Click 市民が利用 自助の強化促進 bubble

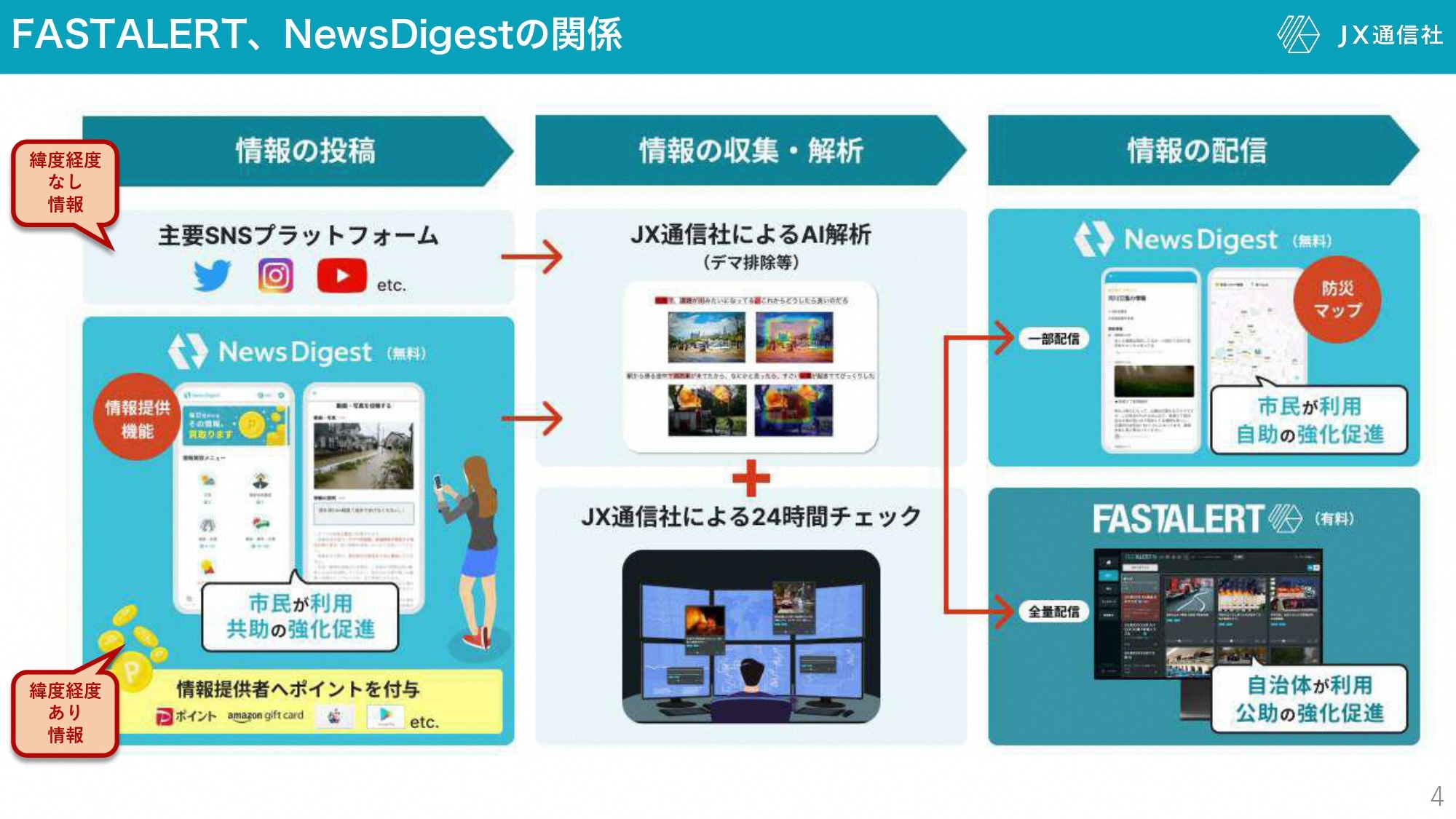1309,420
